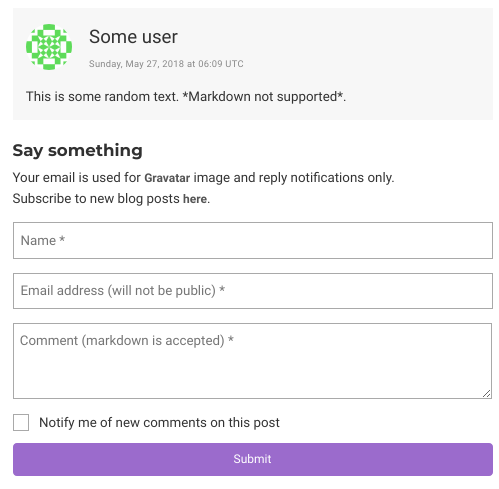Enable the notify me checkbox
The image size is (499, 489).
pos(21,422)
